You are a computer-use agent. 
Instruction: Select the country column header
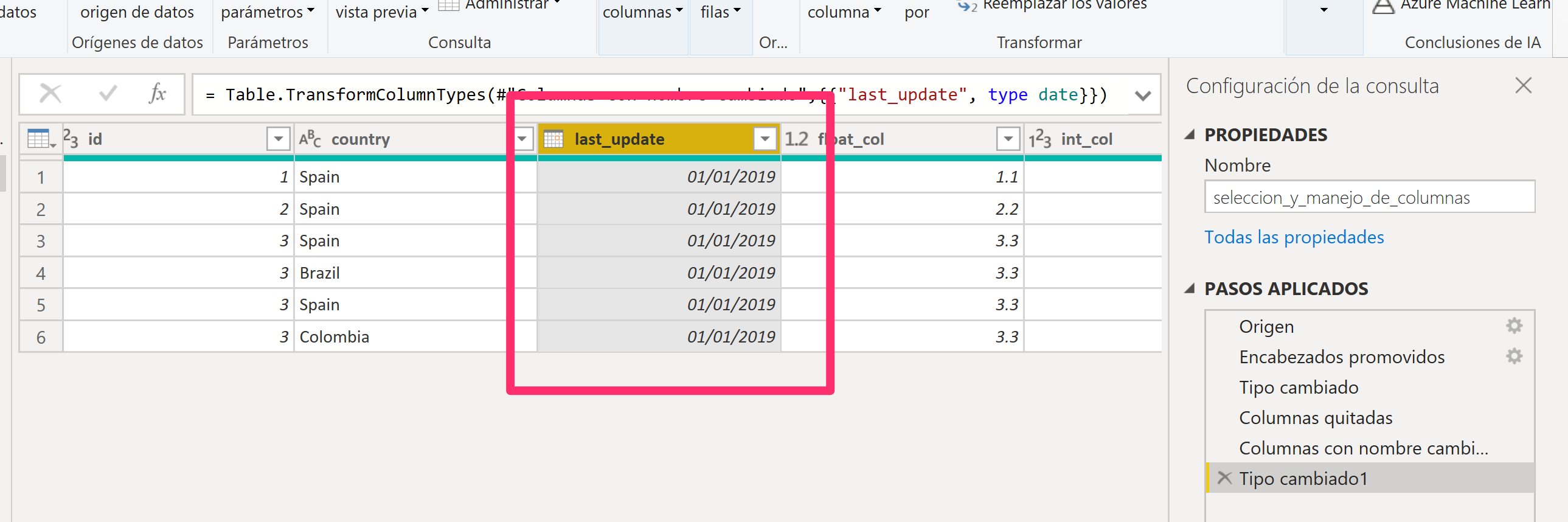click(415, 139)
